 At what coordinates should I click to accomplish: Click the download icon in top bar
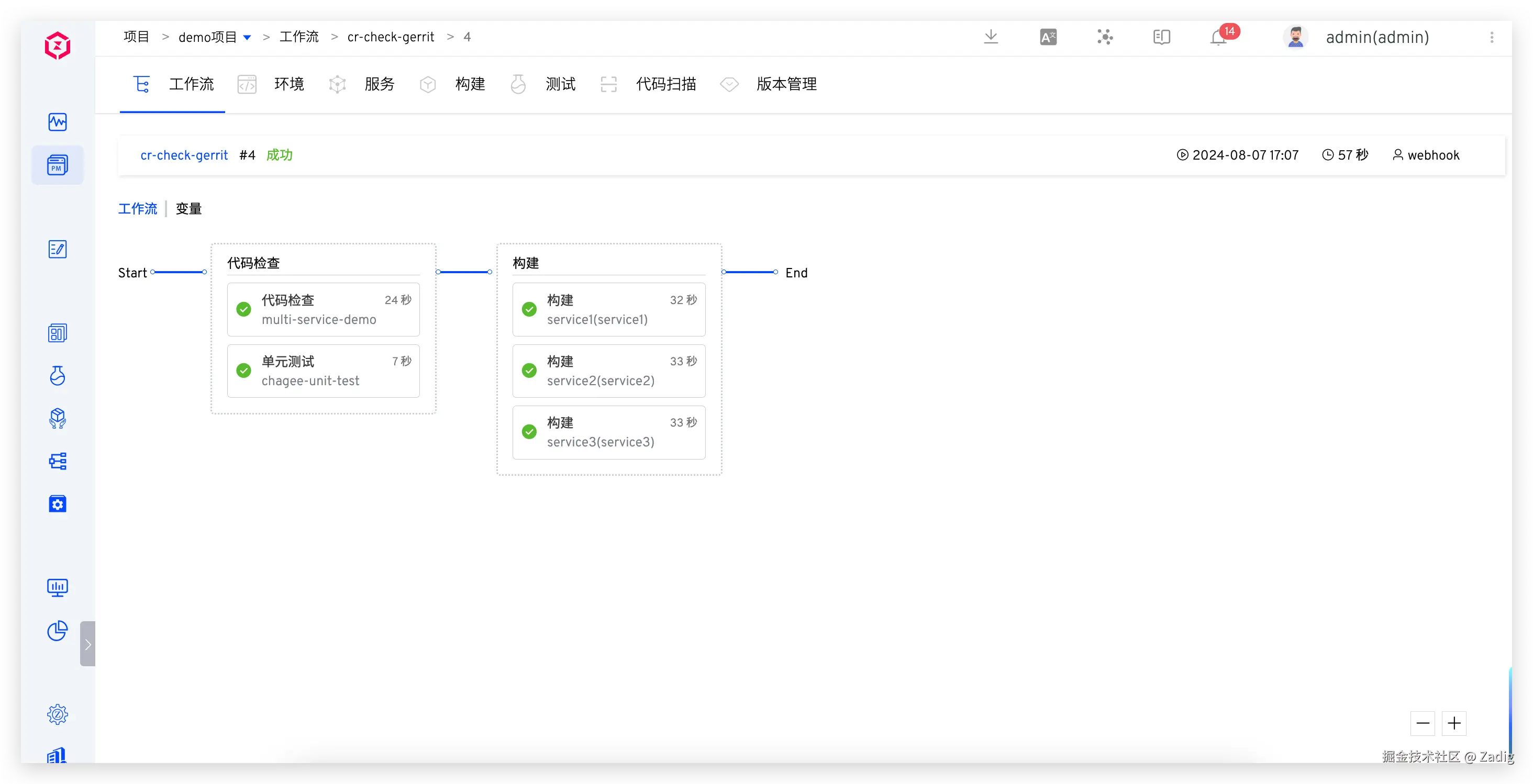click(x=990, y=37)
